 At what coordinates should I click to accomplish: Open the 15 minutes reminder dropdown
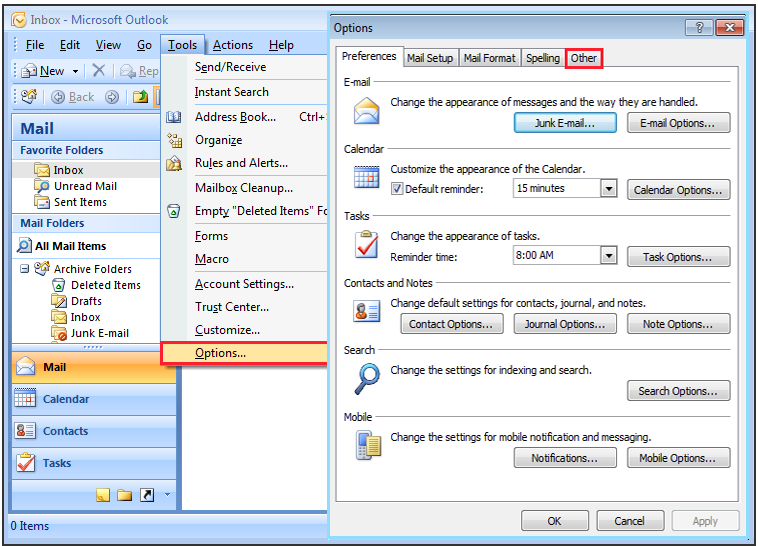[x=609, y=188]
